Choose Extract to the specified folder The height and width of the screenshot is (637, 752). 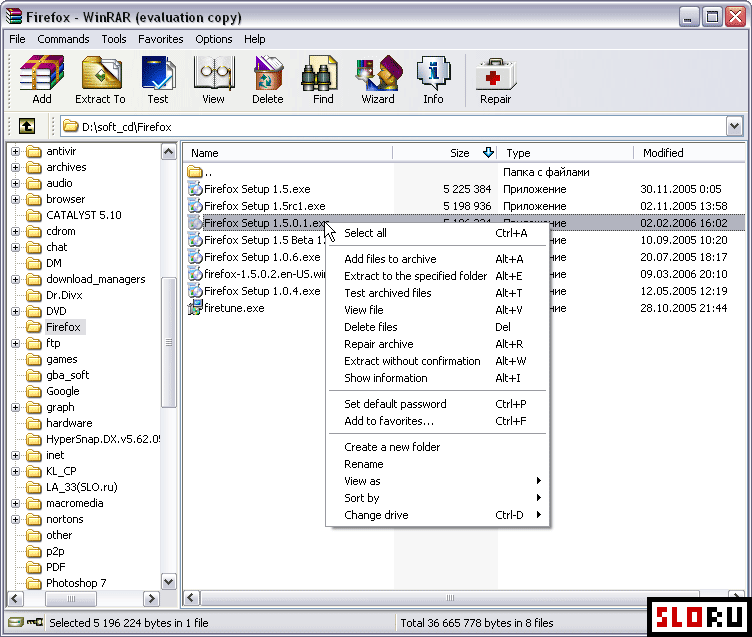[x=437, y=276]
